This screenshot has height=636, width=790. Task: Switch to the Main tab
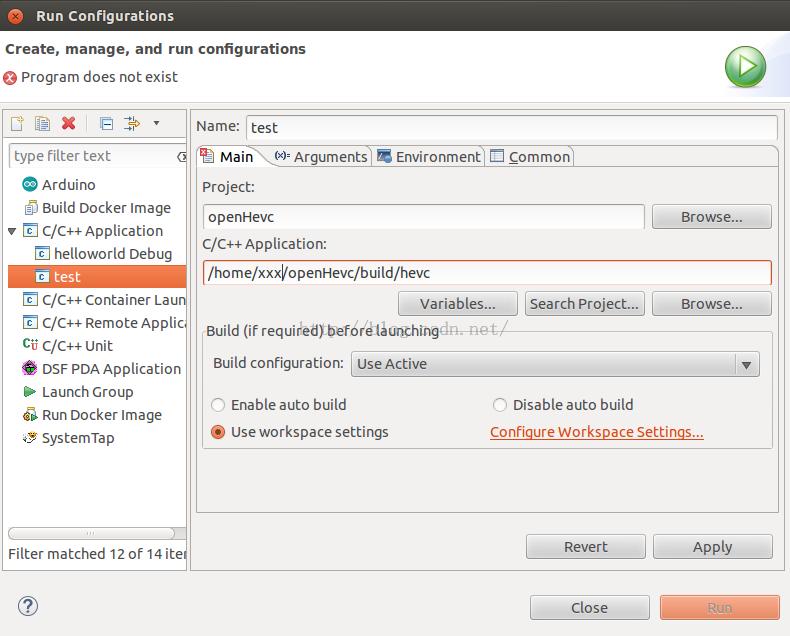228,157
